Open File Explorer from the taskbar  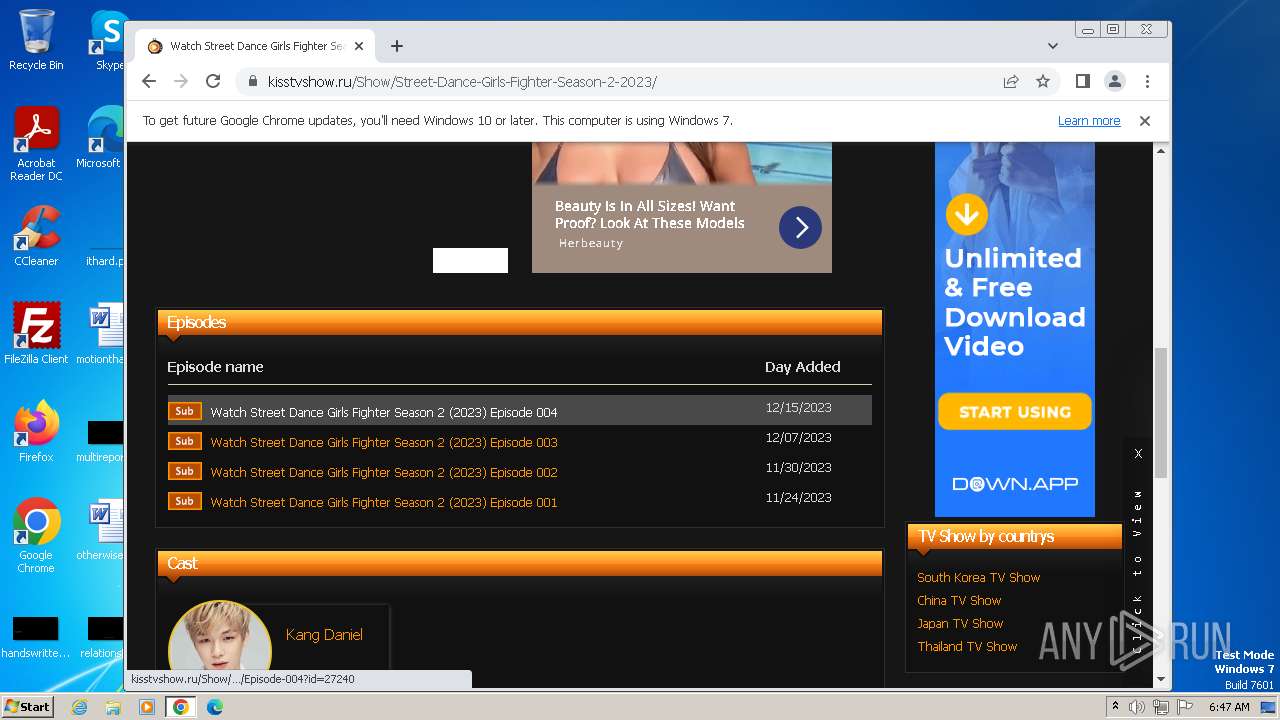pyautogui.click(x=113, y=707)
